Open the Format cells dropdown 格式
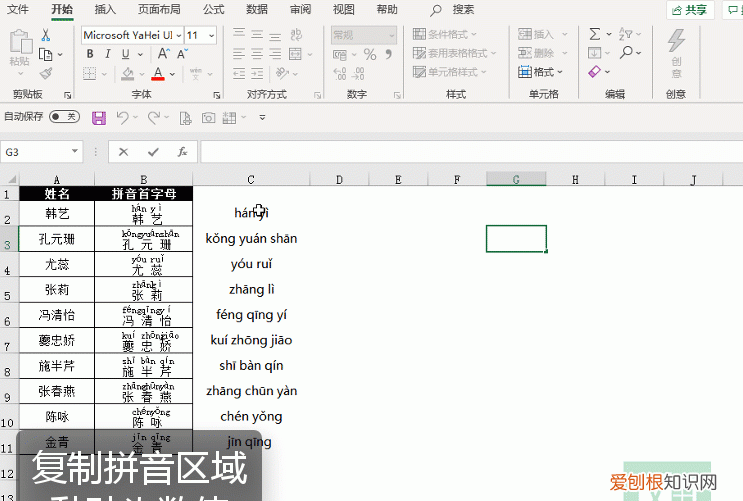743x501 pixels. tap(540, 72)
